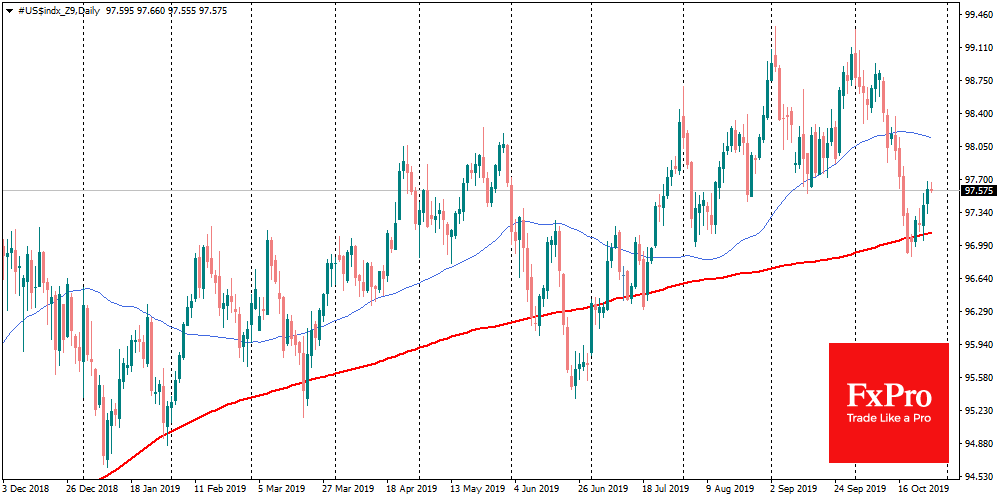Select the 2 Sep 2019 date label
This screenshot has height=500, width=1000.
(x=796, y=491)
